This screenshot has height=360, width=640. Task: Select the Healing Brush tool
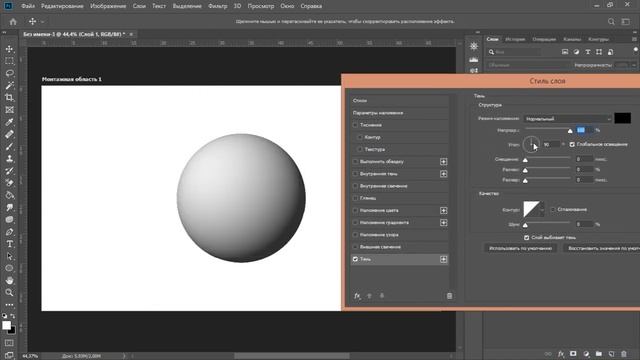click(x=9, y=134)
